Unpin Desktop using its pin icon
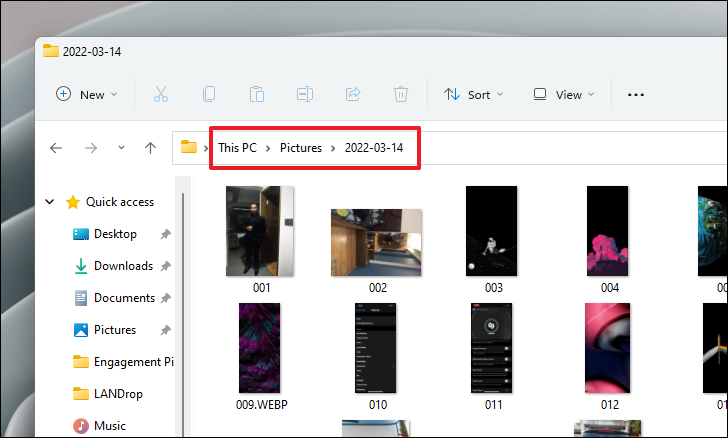Viewport: 728px width, 438px height. tap(165, 234)
